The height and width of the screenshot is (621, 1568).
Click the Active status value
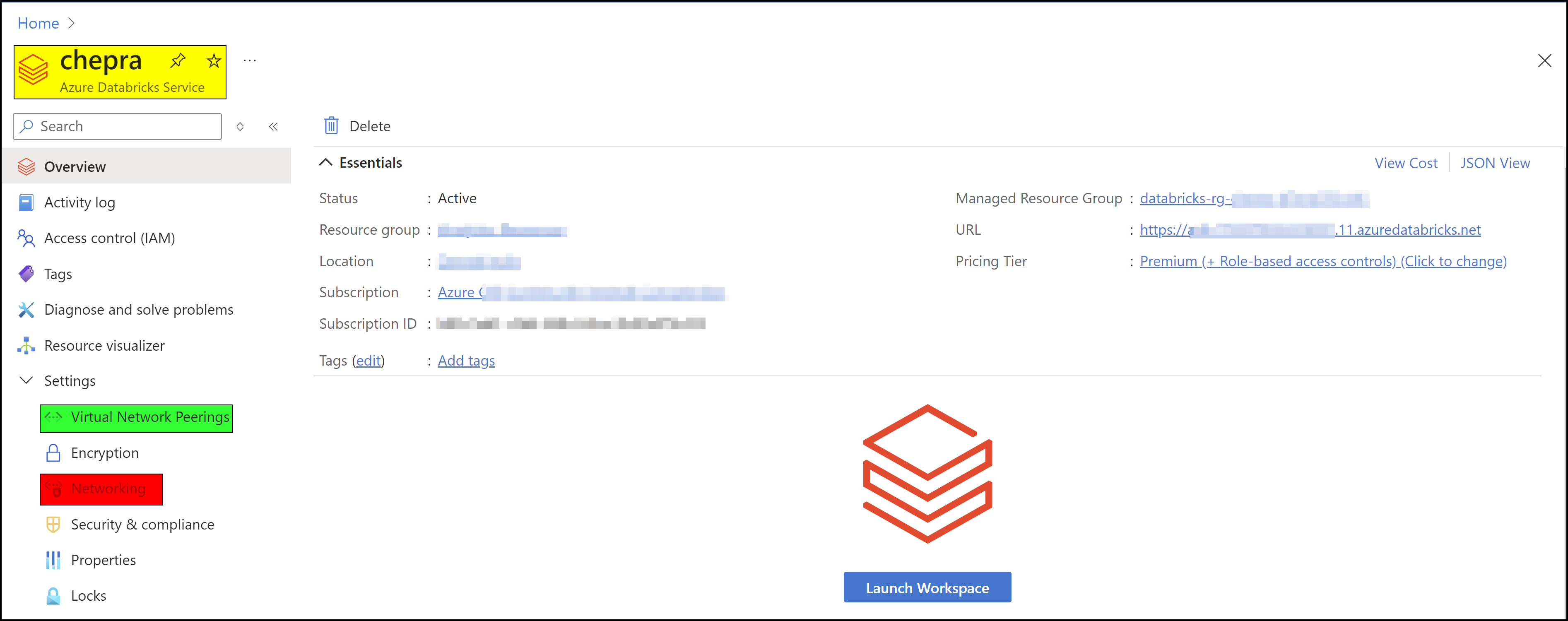(x=457, y=198)
